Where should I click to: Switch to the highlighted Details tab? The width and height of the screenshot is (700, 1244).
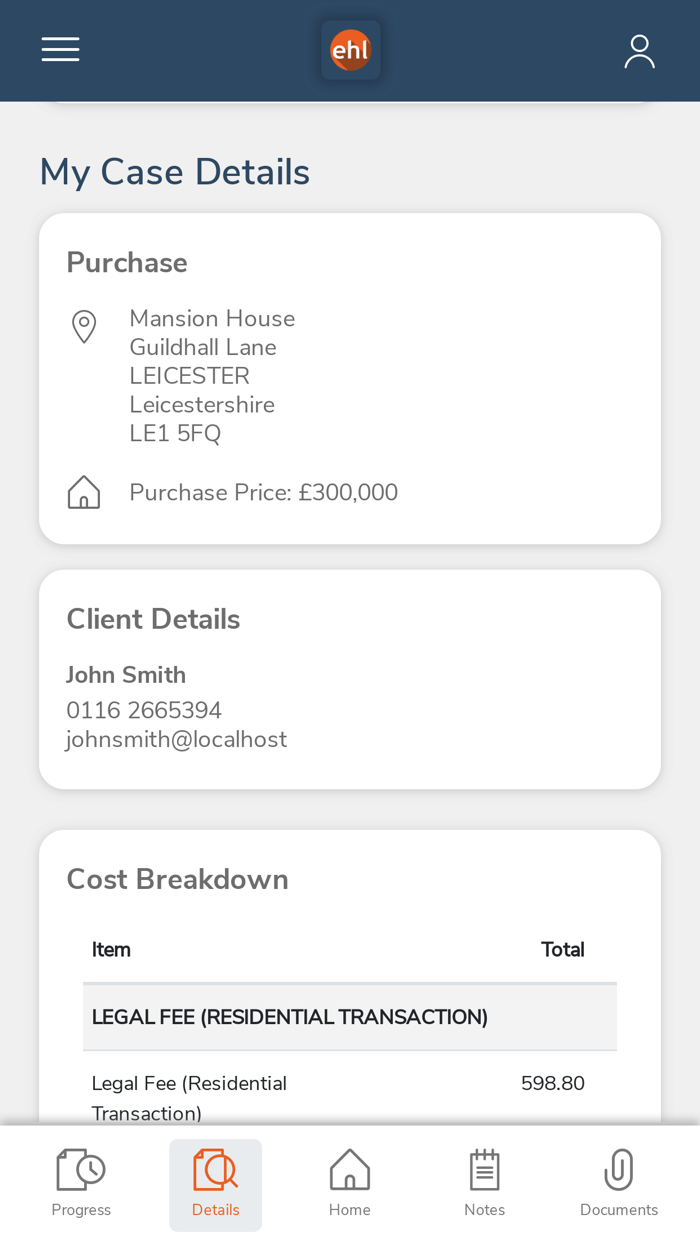pyautogui.click(x=215, y=1184)
